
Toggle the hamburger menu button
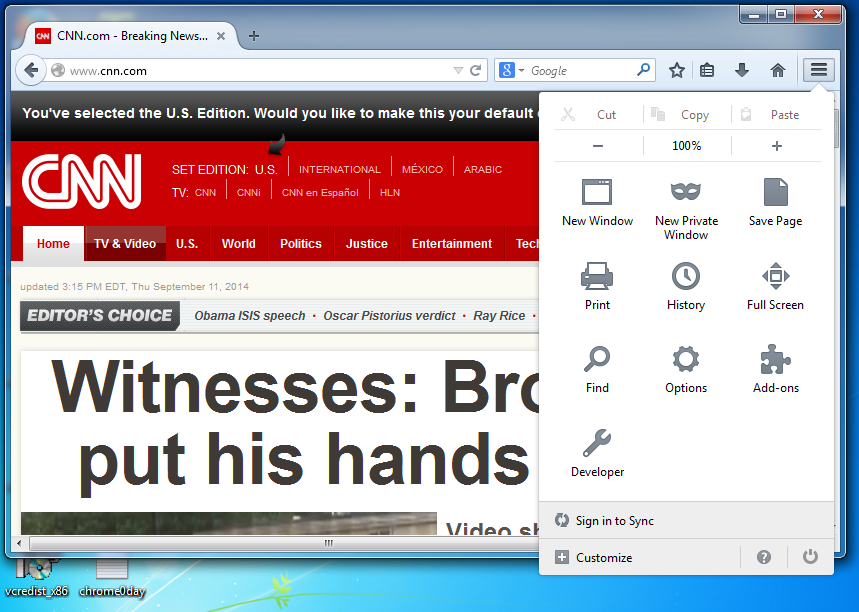pos(818,70)
